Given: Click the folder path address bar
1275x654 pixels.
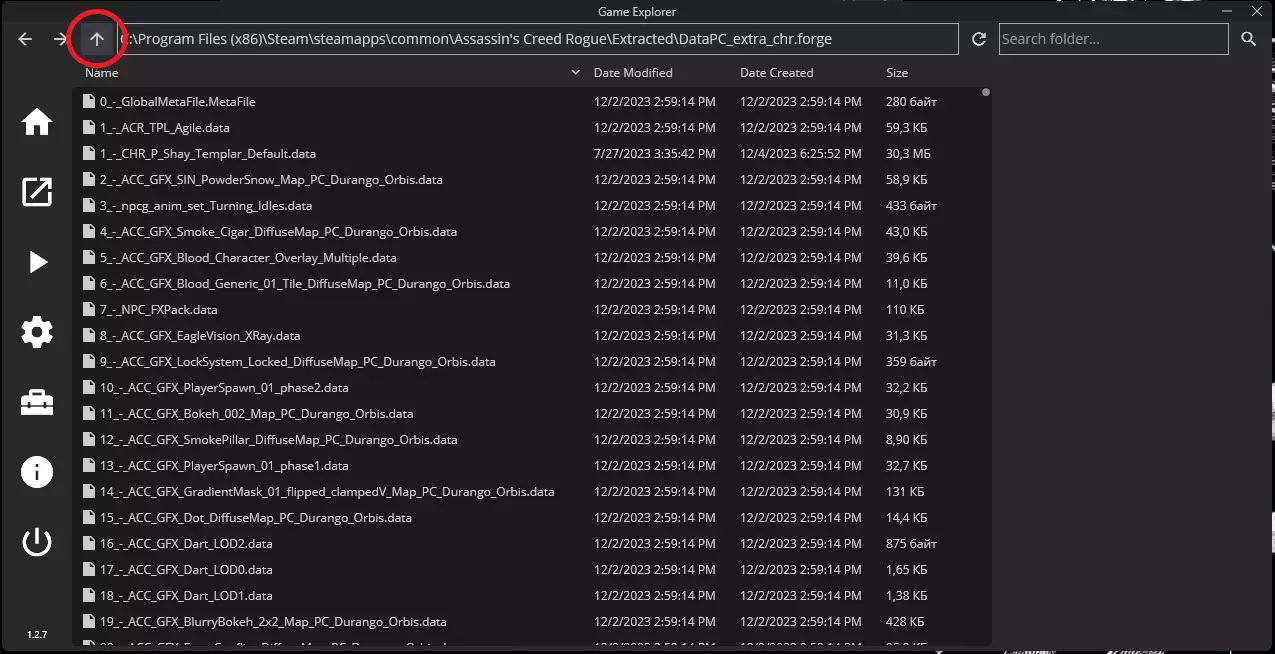Looking at the screenshot, I should tap(538, 39).
